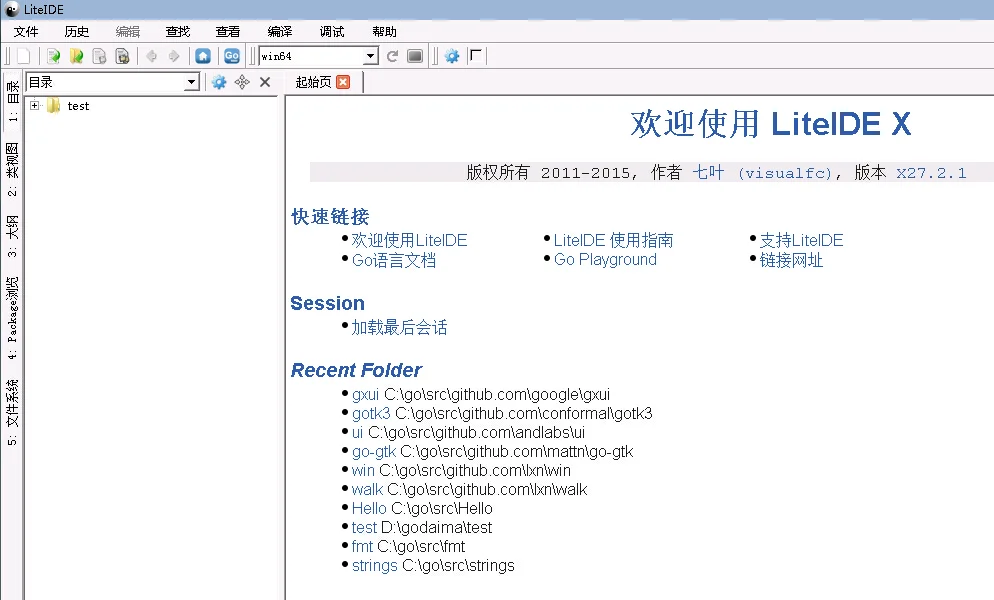Screen dimensions: 994x600
Task: Open recent folder gotk3
Action: coord(371,414)
